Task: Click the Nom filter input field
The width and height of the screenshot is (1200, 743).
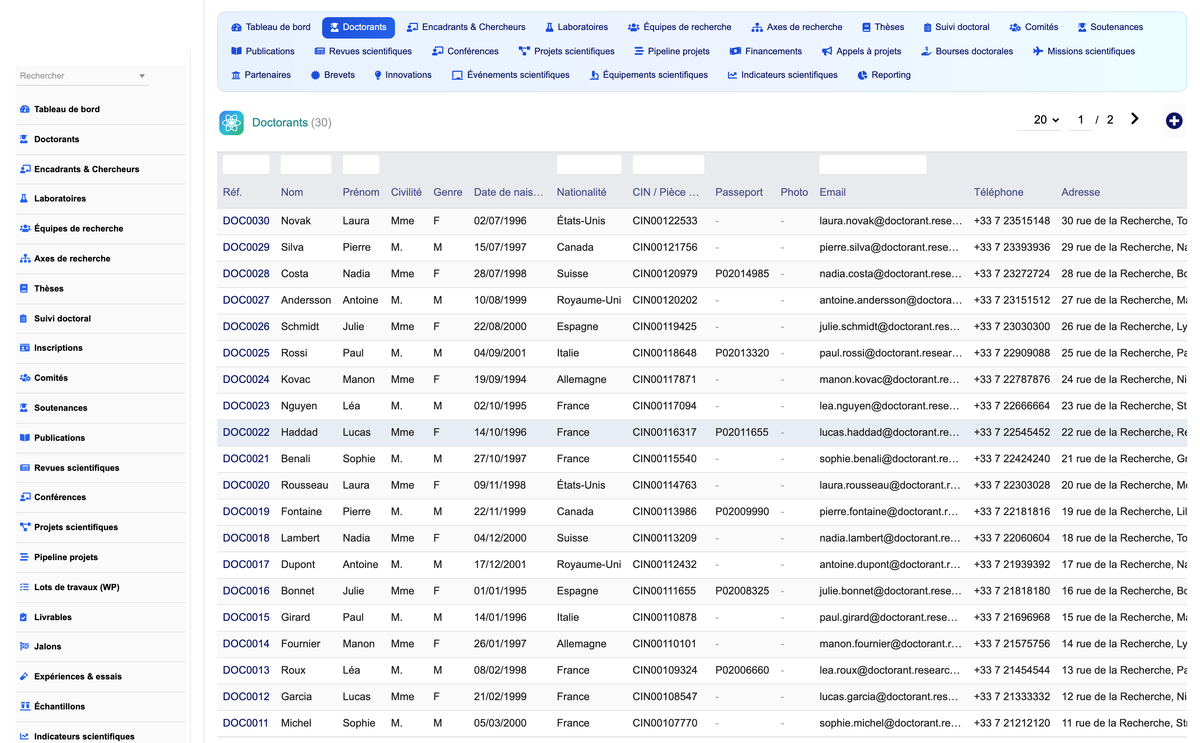Action: [306, 165]
